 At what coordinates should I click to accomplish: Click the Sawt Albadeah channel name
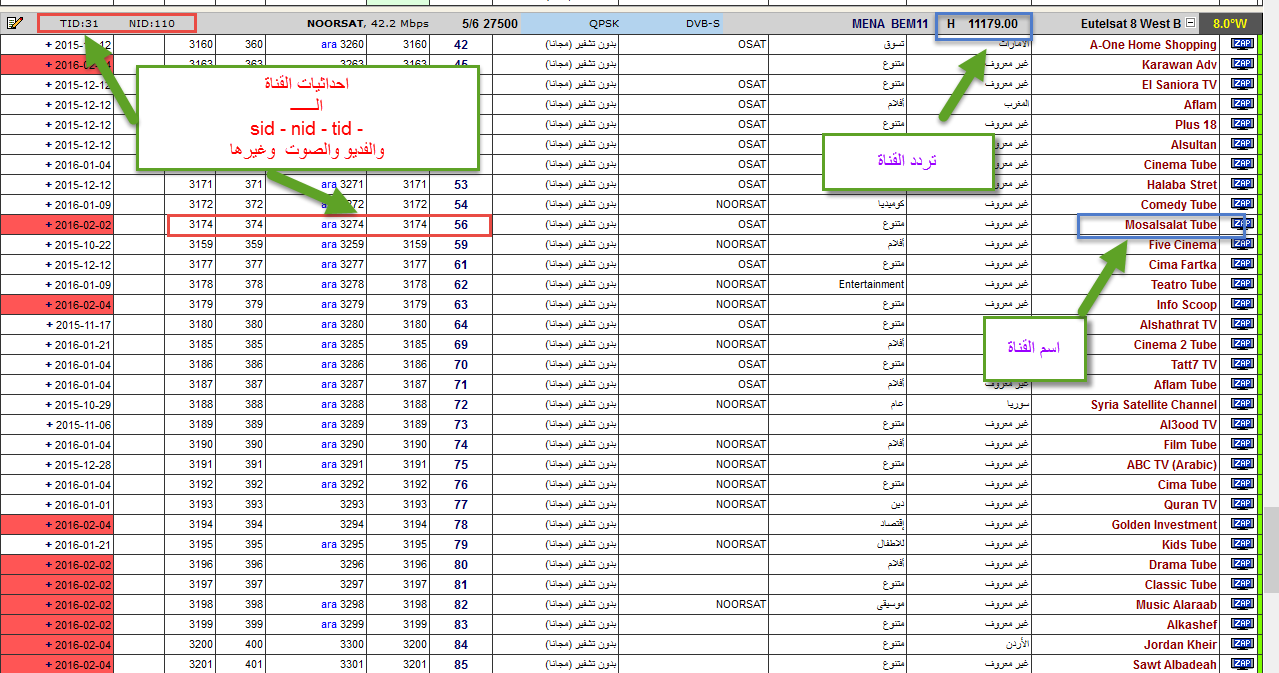click(1175, 665)
